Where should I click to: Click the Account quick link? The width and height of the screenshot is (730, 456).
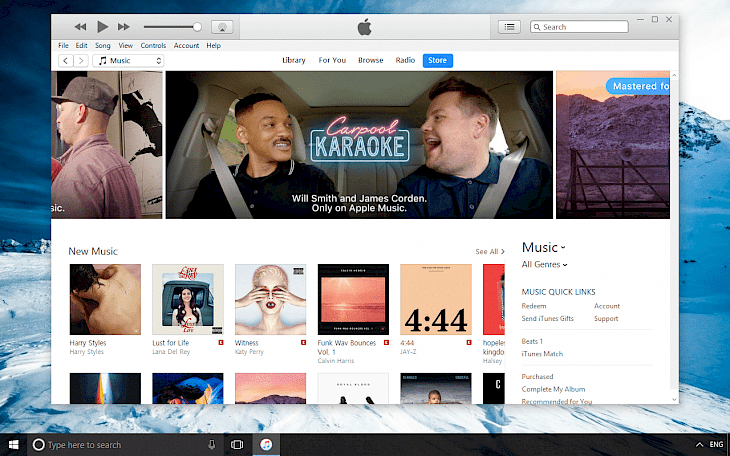[x=607, y=306]
